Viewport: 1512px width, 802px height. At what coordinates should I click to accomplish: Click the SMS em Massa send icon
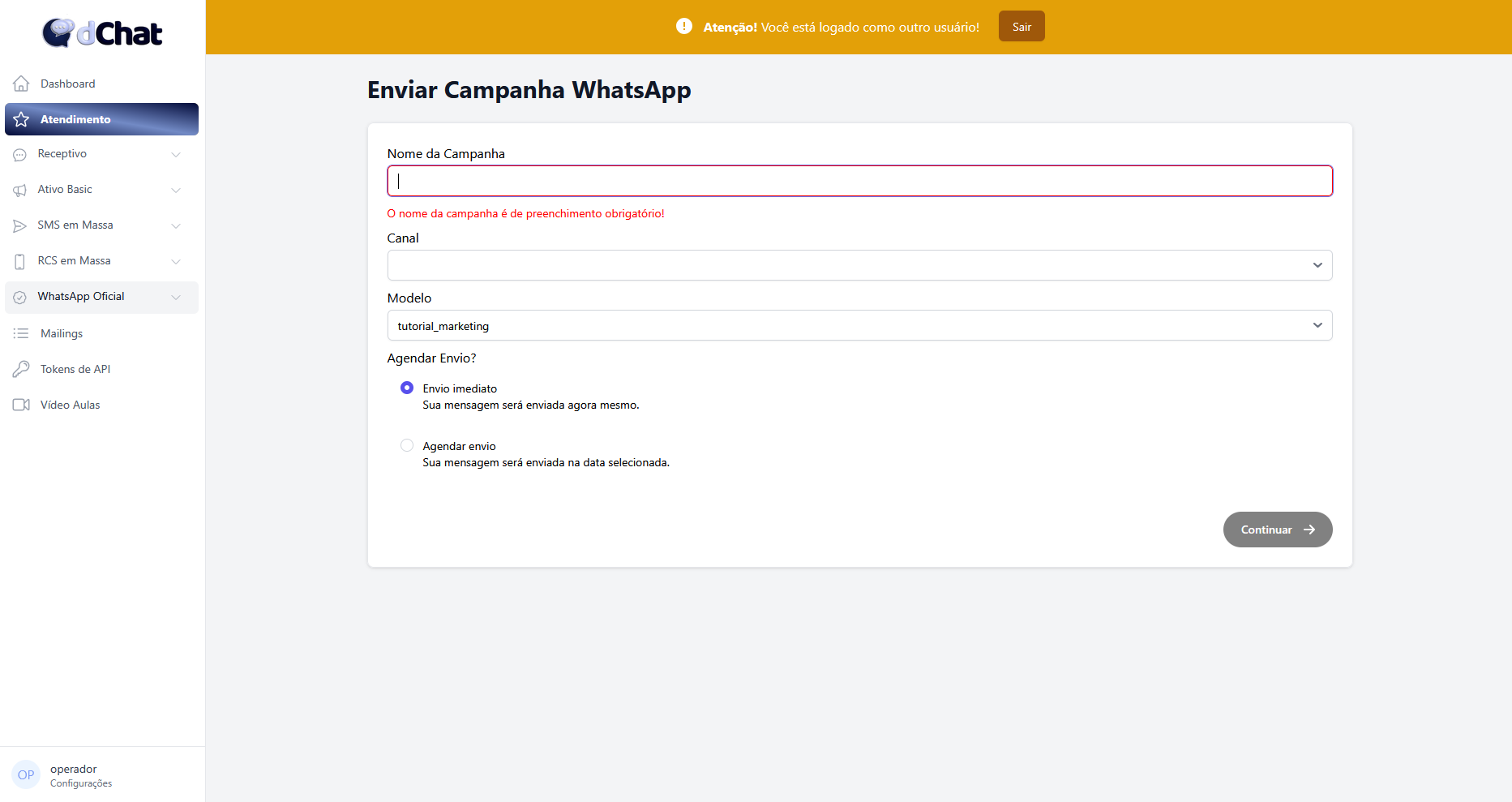20,225
